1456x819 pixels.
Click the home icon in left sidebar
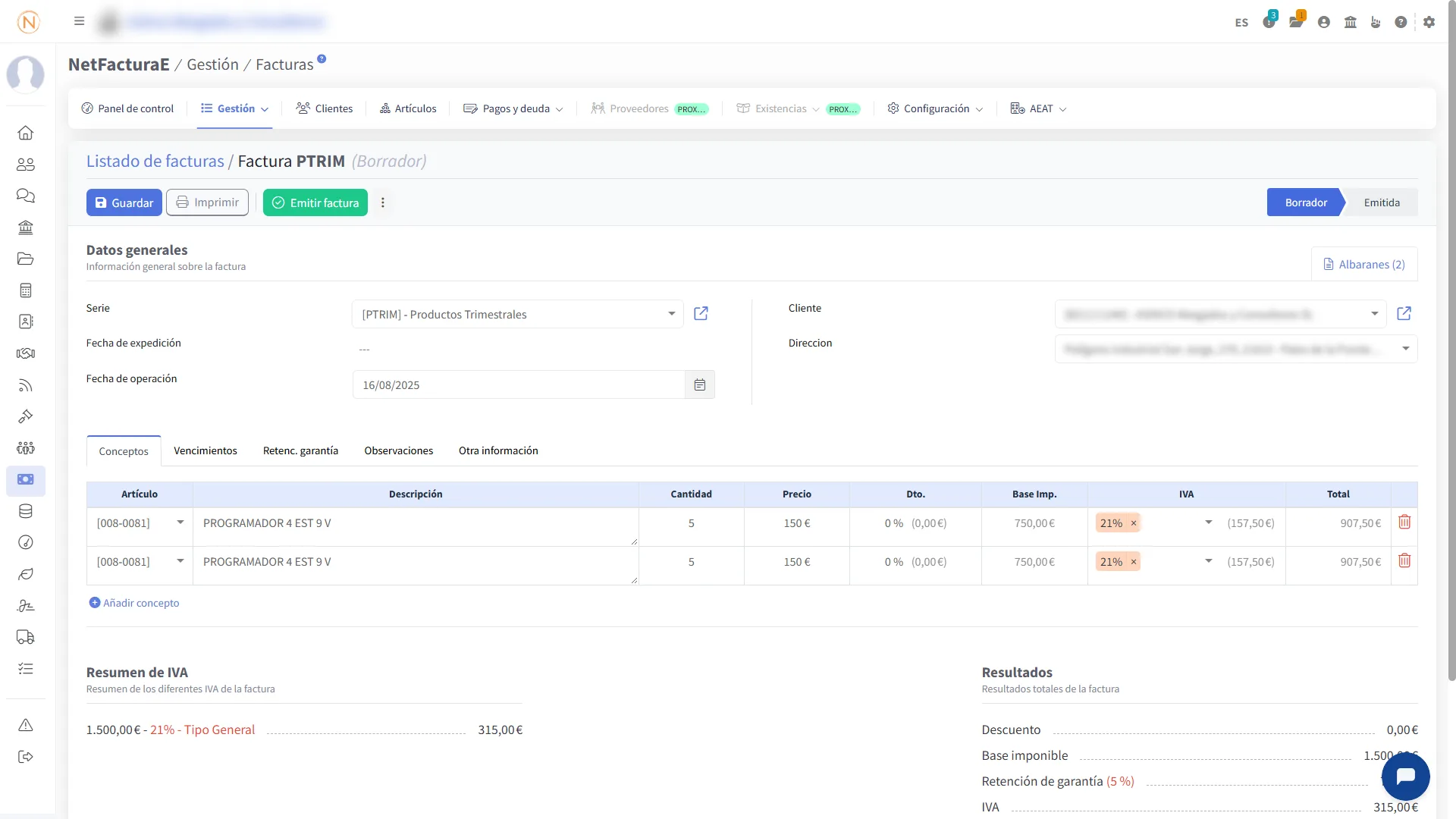point(26,133)
